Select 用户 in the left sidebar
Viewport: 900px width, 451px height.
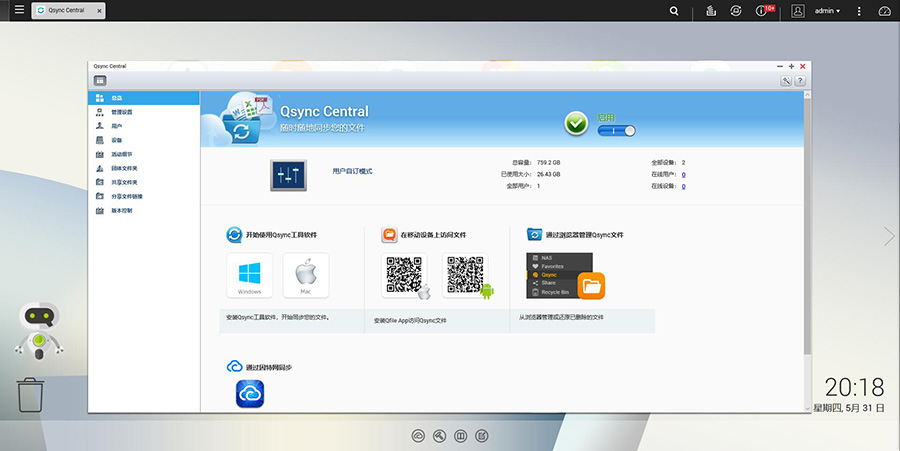[116, 126]
